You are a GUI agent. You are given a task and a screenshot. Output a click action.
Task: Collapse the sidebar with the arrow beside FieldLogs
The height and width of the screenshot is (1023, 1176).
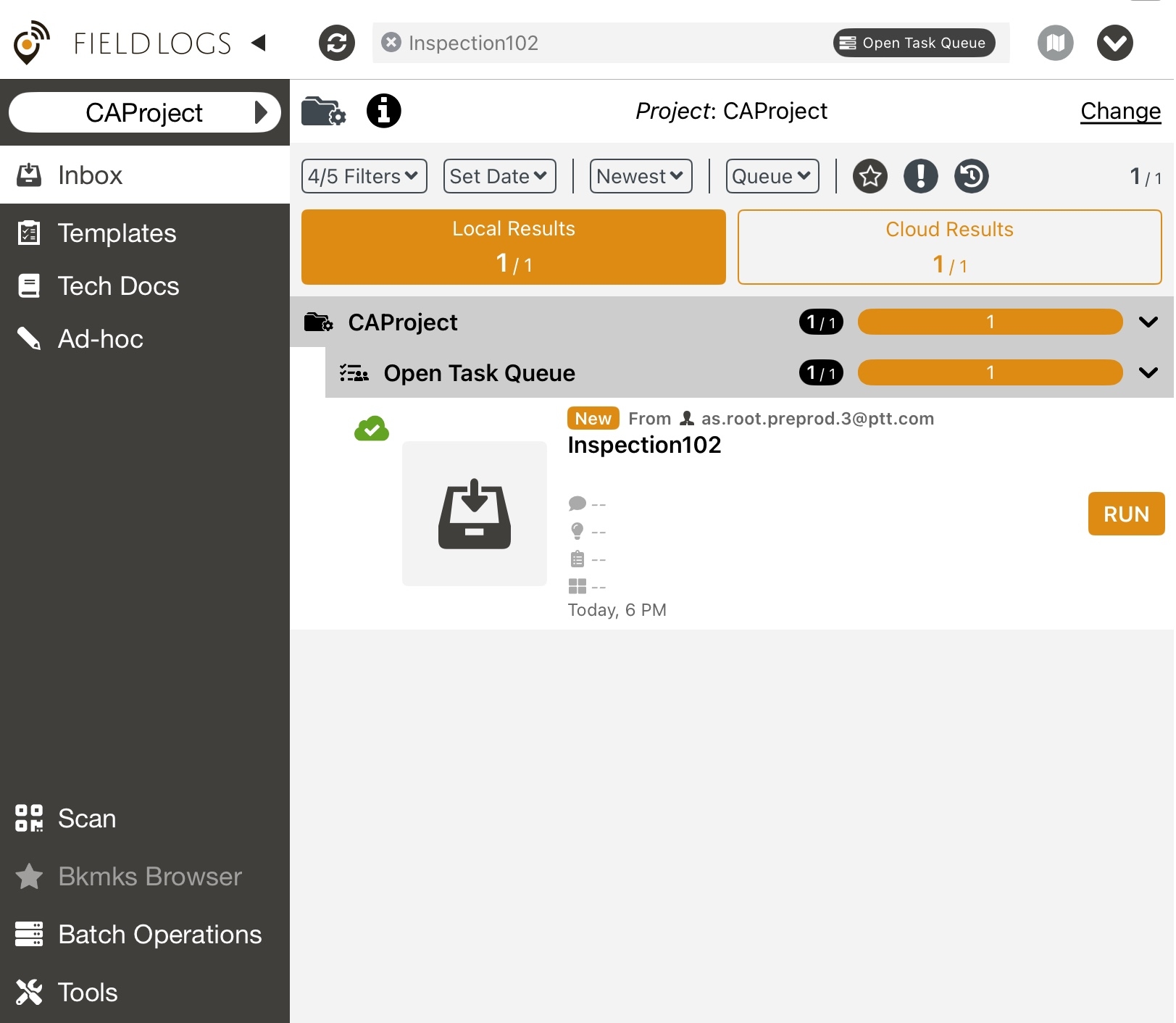tap(259, 43)
